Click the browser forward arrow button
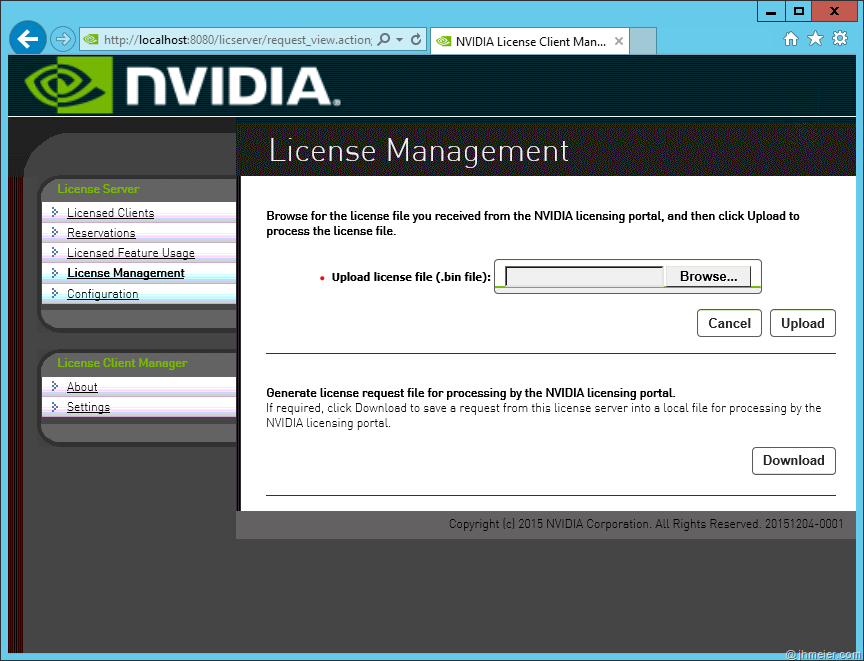 click(62, 40)
